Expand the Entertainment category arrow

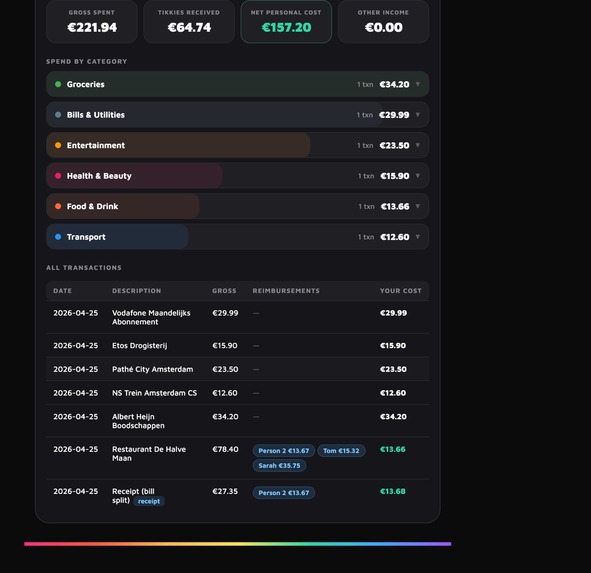(418, 145)
